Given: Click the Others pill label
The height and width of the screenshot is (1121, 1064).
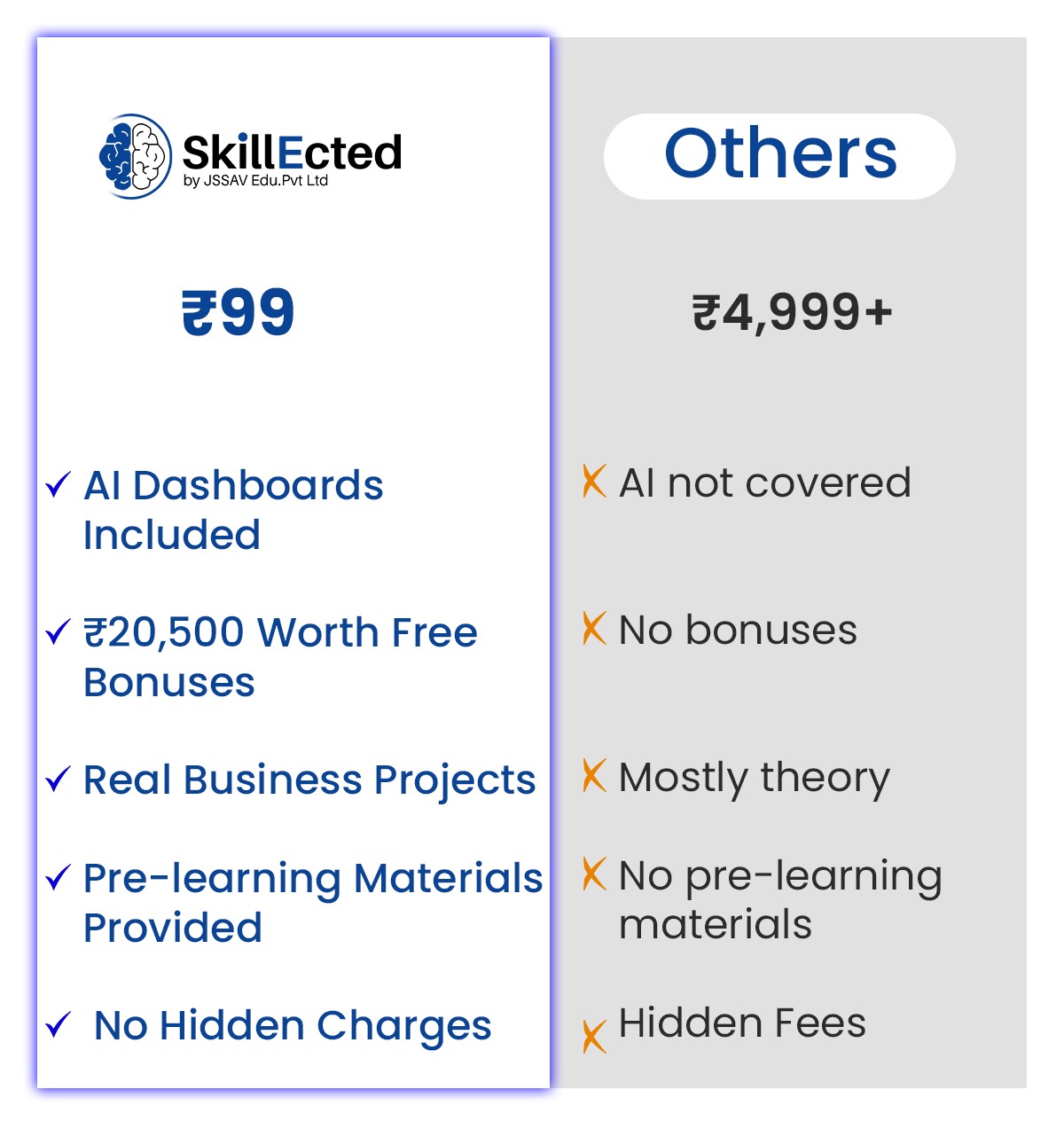Looking at the screenshot, I should point(779,155).
